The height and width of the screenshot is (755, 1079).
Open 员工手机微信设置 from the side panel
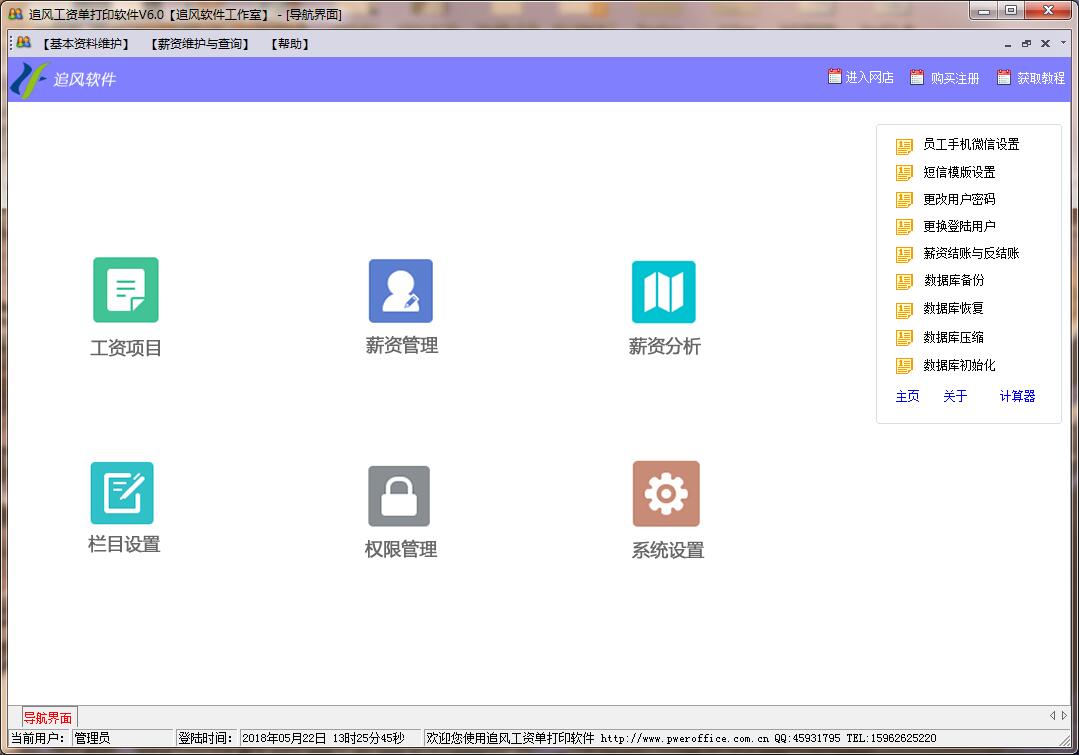[x=970, y=145]
